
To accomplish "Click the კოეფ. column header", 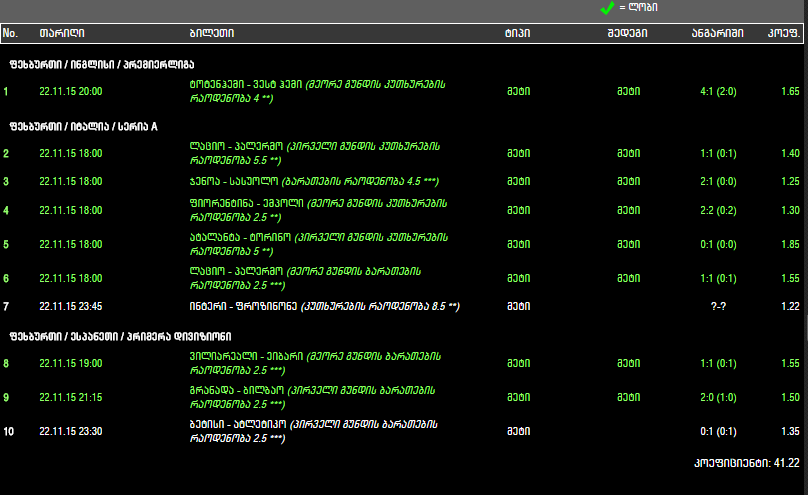I will click(x=784, y=33).
